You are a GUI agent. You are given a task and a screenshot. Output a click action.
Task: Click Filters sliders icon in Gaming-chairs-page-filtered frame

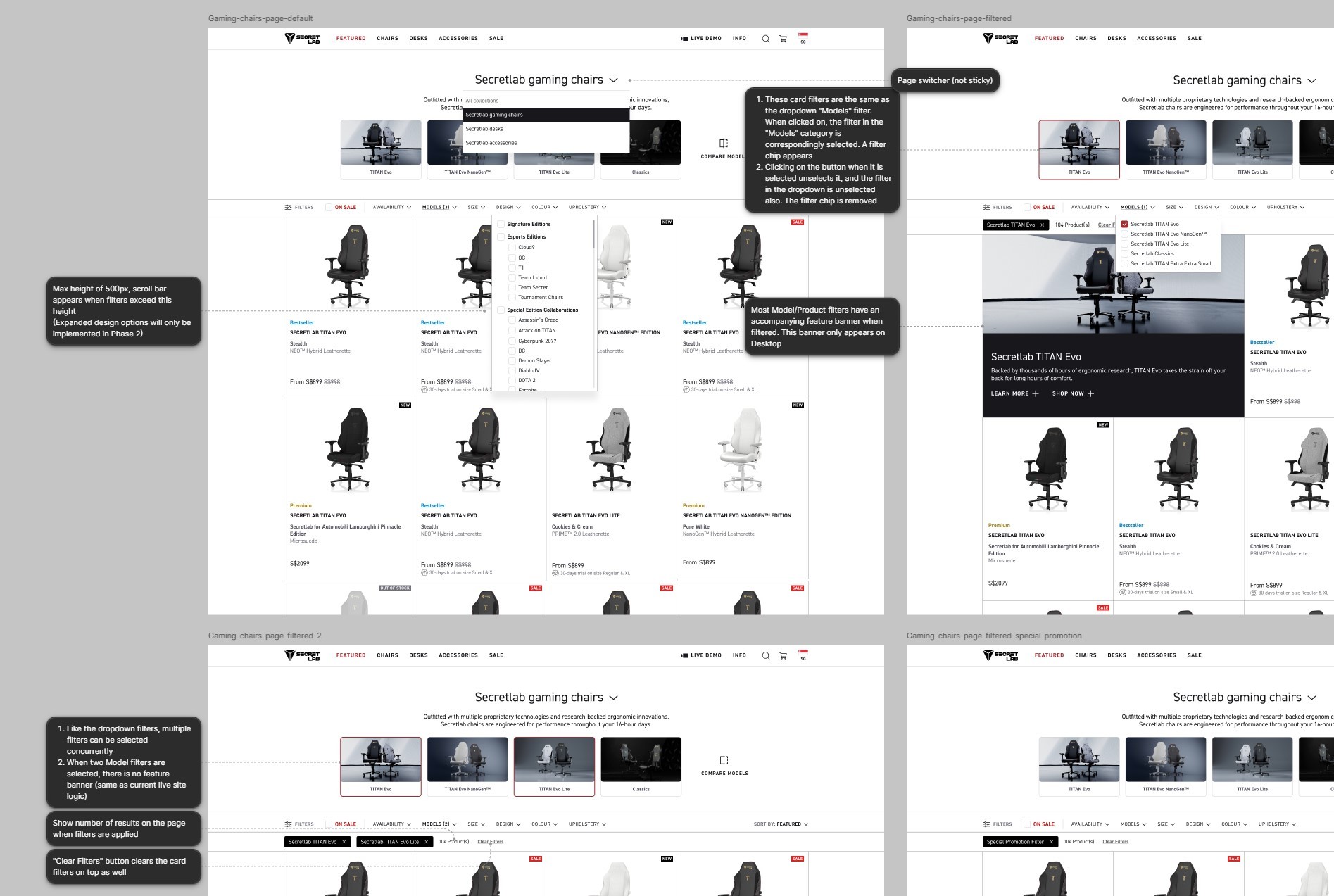(986, 208)
